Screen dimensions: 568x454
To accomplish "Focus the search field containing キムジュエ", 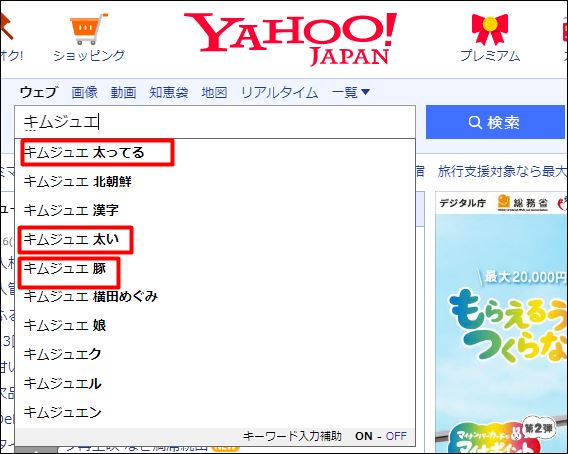I will click(x=215, y=122).
